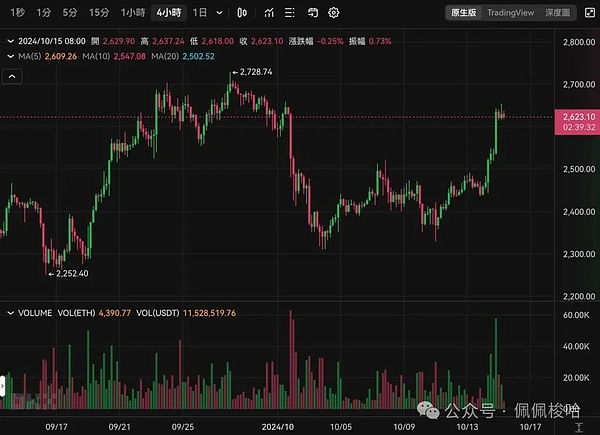Select the 1小時 timeframe
Screen dimensions: 600x435
[133, 13]
